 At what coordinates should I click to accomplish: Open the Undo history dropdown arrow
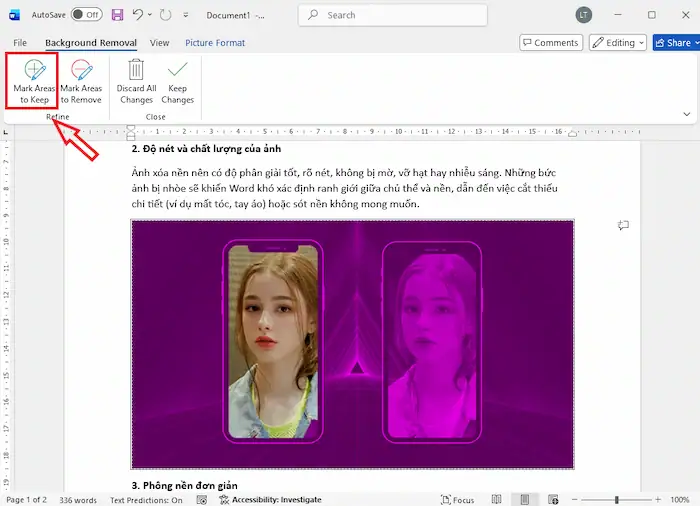150,15
